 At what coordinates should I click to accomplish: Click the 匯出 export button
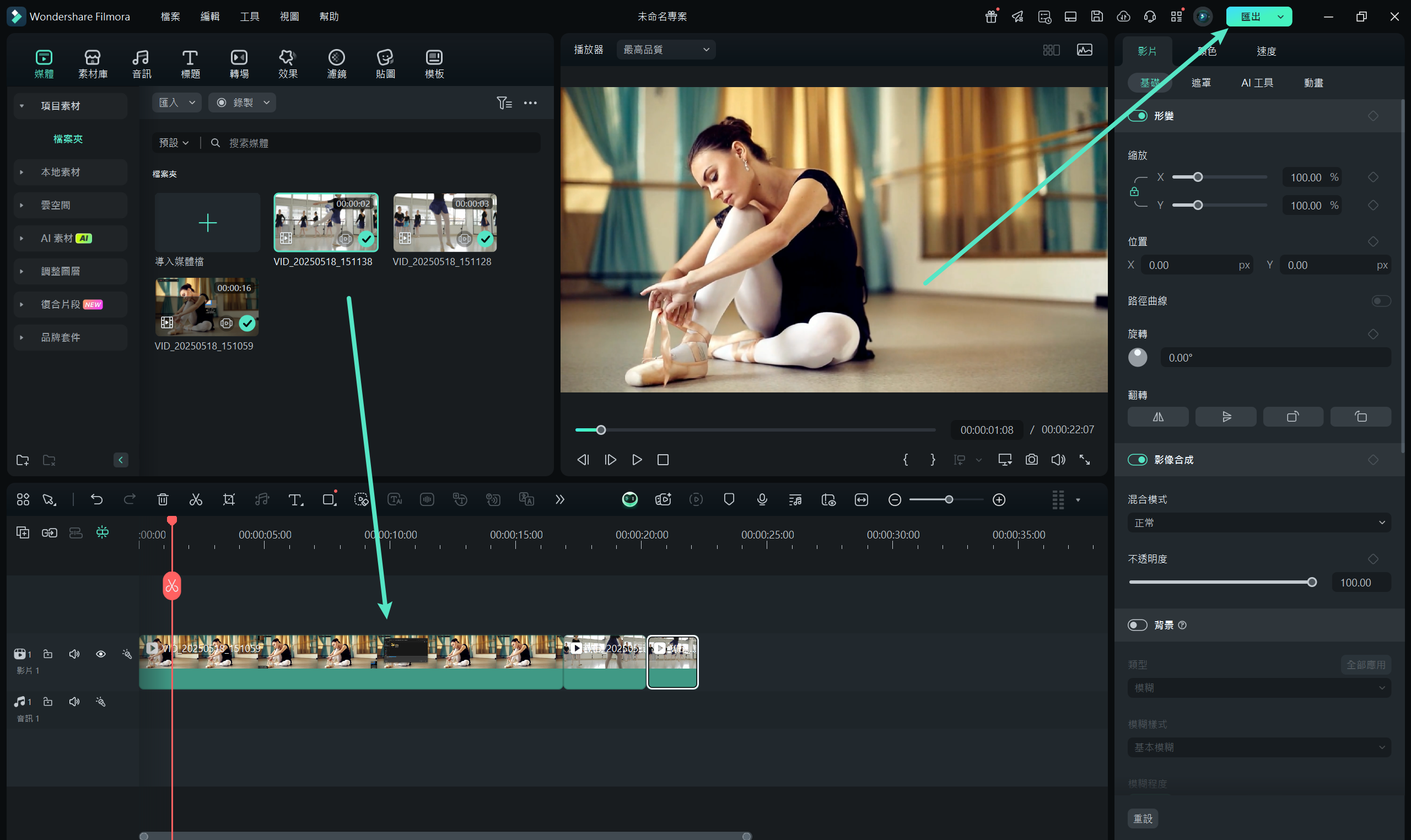click(1250, 17)
